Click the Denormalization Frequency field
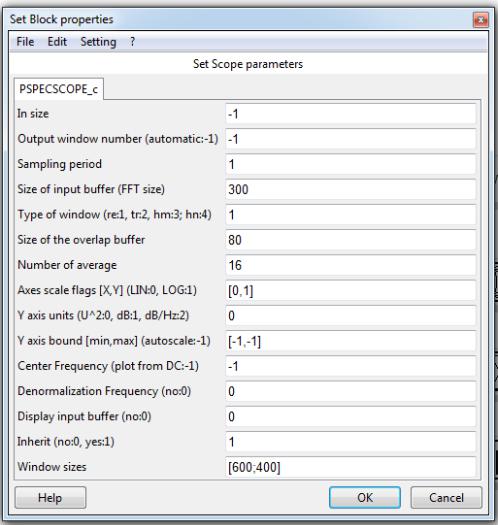The width and height of the screenshot is (498, 525). coord(350,391)
